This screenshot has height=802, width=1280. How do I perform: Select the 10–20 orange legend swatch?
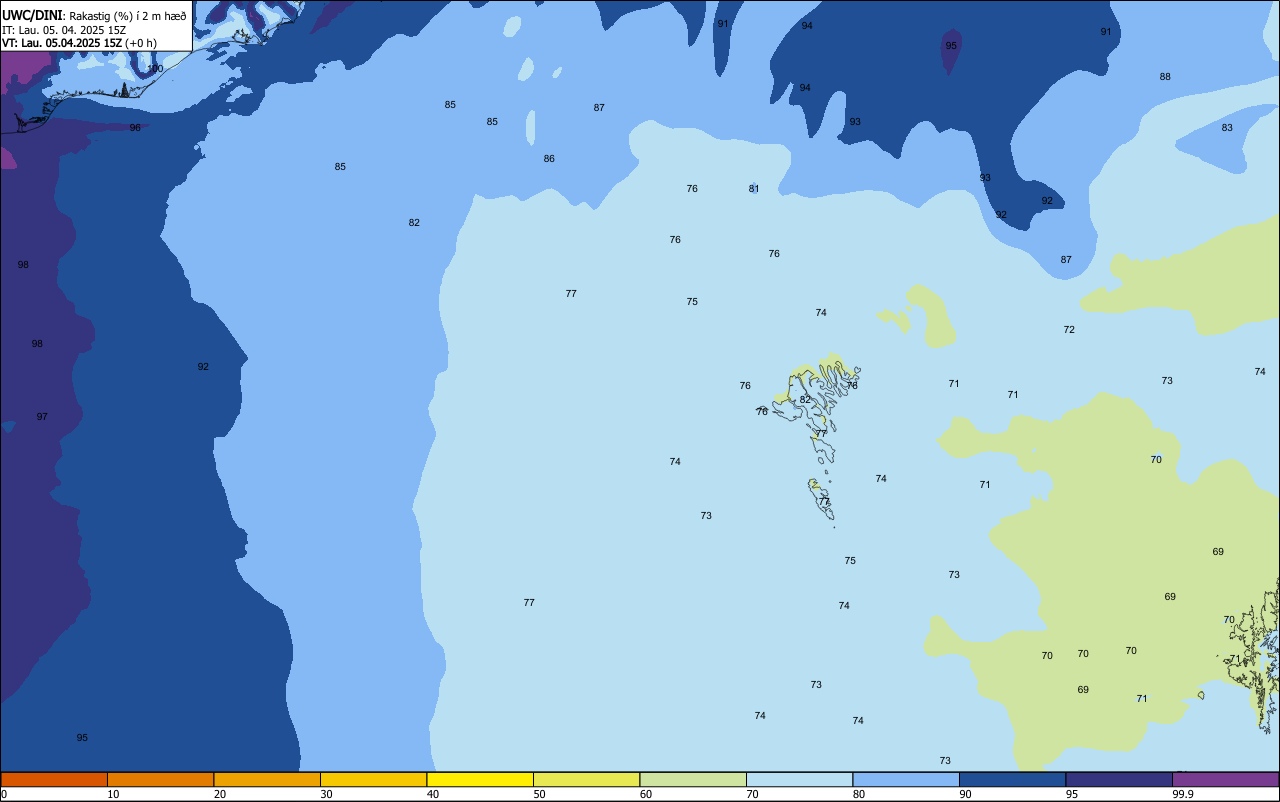pyautogui.click(x=160, y=779)
